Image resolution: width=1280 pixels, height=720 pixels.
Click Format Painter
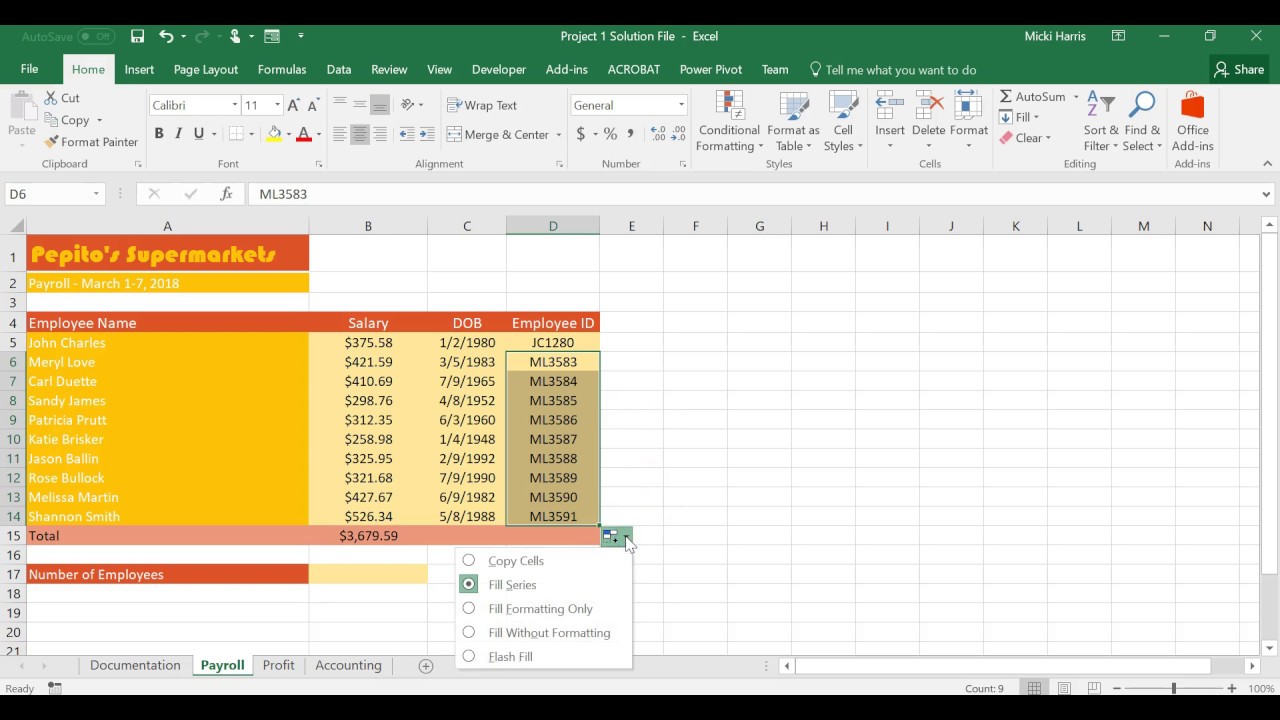tap(91, 142)
